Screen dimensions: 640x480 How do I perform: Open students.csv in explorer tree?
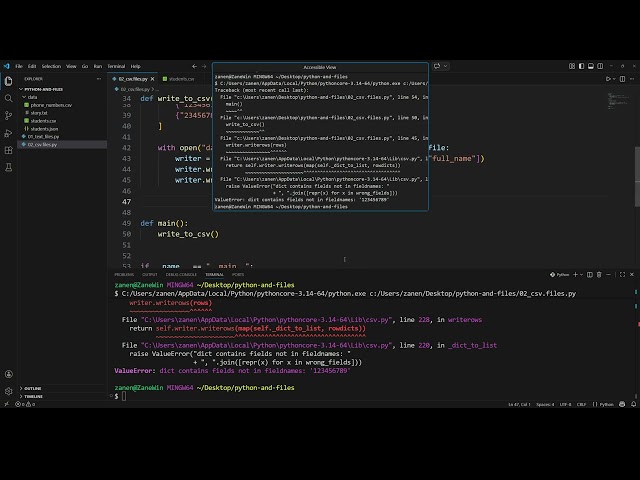click(43, 121)
